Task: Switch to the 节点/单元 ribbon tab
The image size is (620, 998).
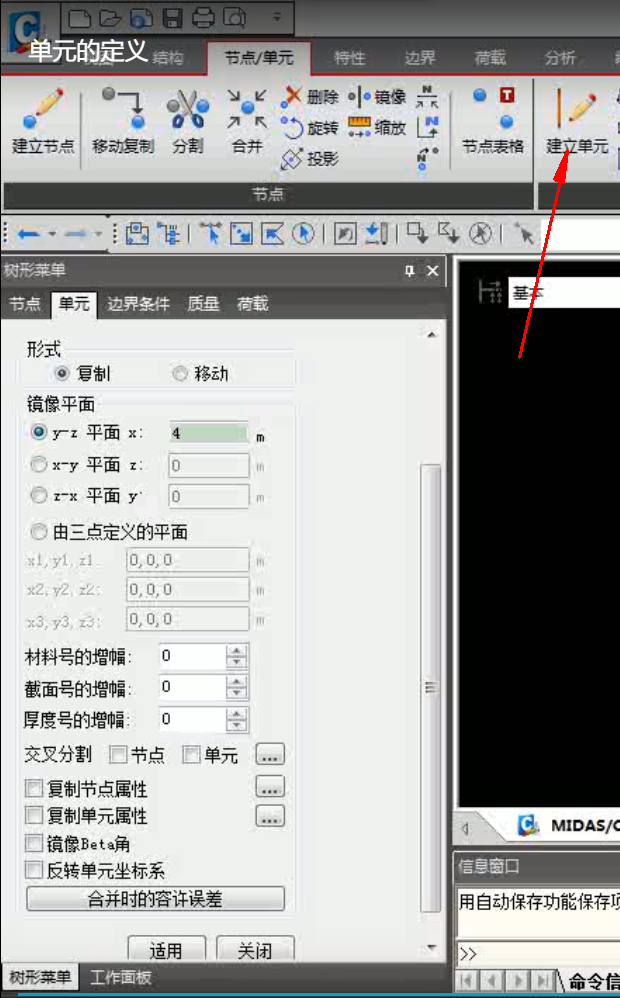Action: (x=259, y=58)
